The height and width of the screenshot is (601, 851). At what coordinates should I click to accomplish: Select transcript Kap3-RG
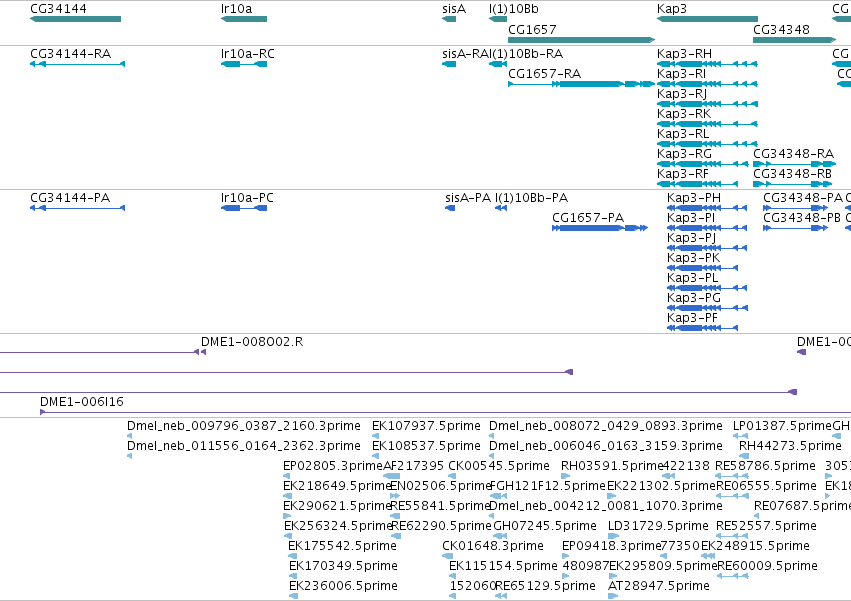(703, 164)
